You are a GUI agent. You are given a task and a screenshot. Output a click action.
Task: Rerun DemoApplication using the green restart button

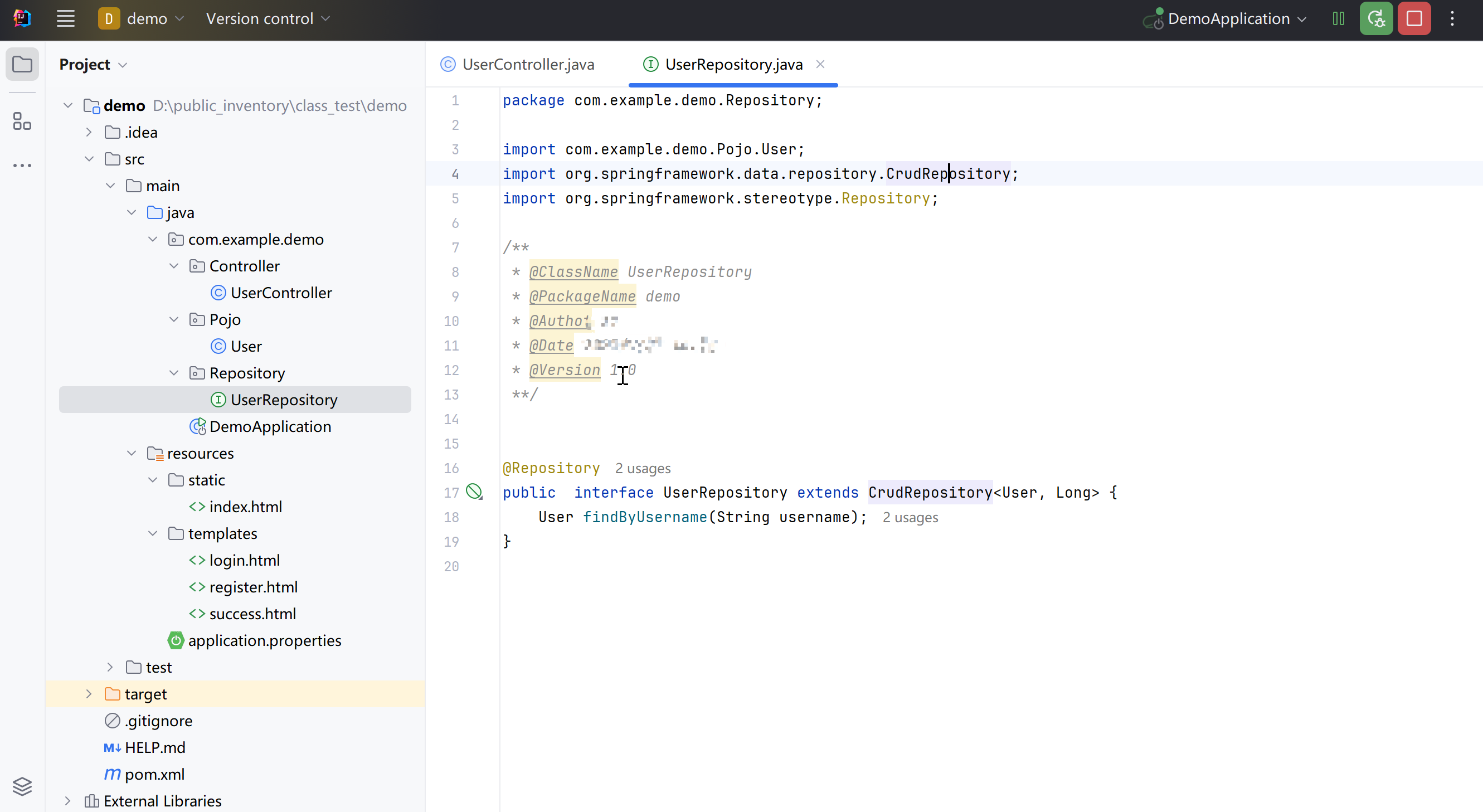1375,18
